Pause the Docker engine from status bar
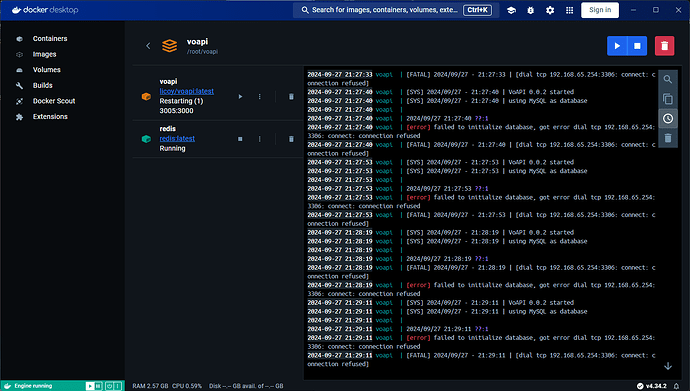Image resolution: width=690 pixels, height=391 pixels. (x=98, y=386)
